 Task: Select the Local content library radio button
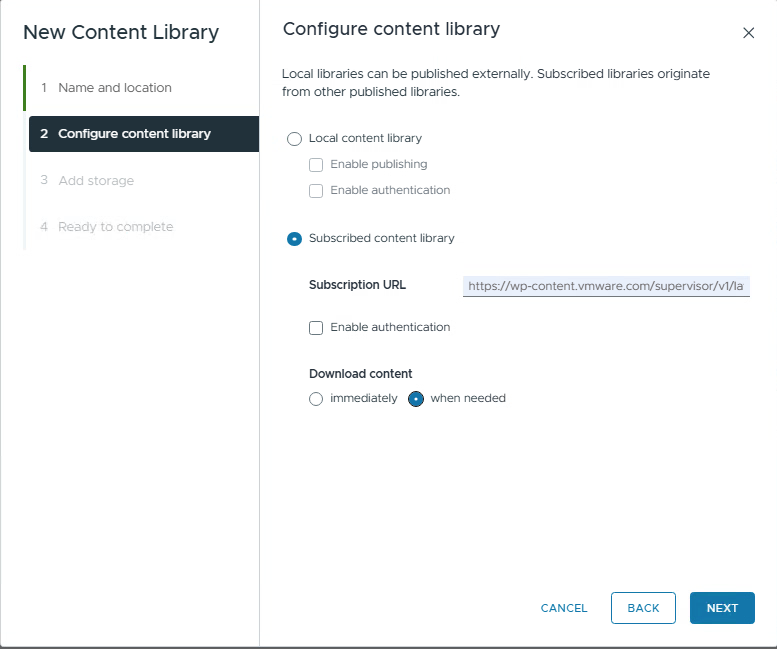(x=294, y=139)
